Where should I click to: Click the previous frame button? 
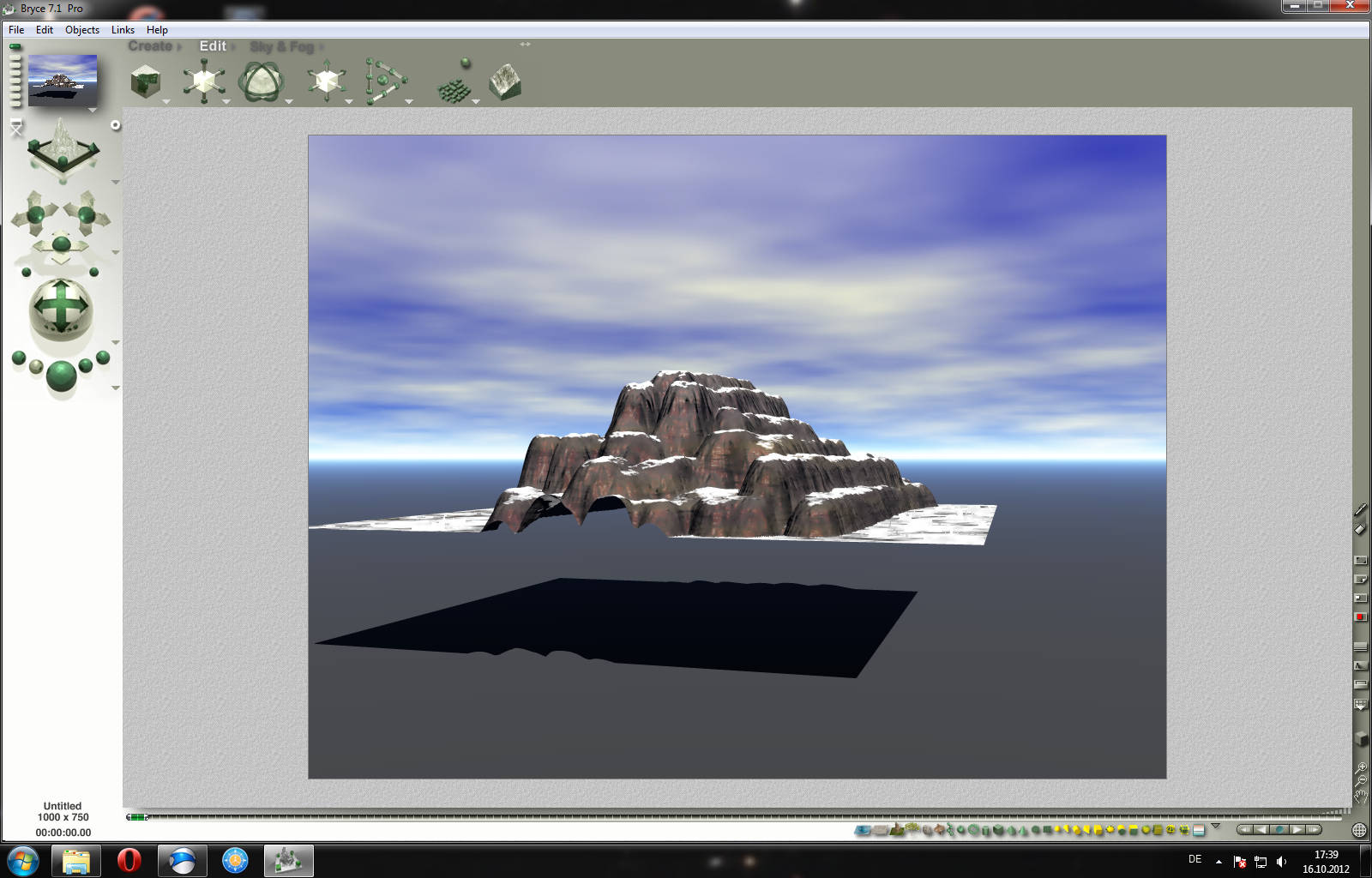pos(1261,830)
